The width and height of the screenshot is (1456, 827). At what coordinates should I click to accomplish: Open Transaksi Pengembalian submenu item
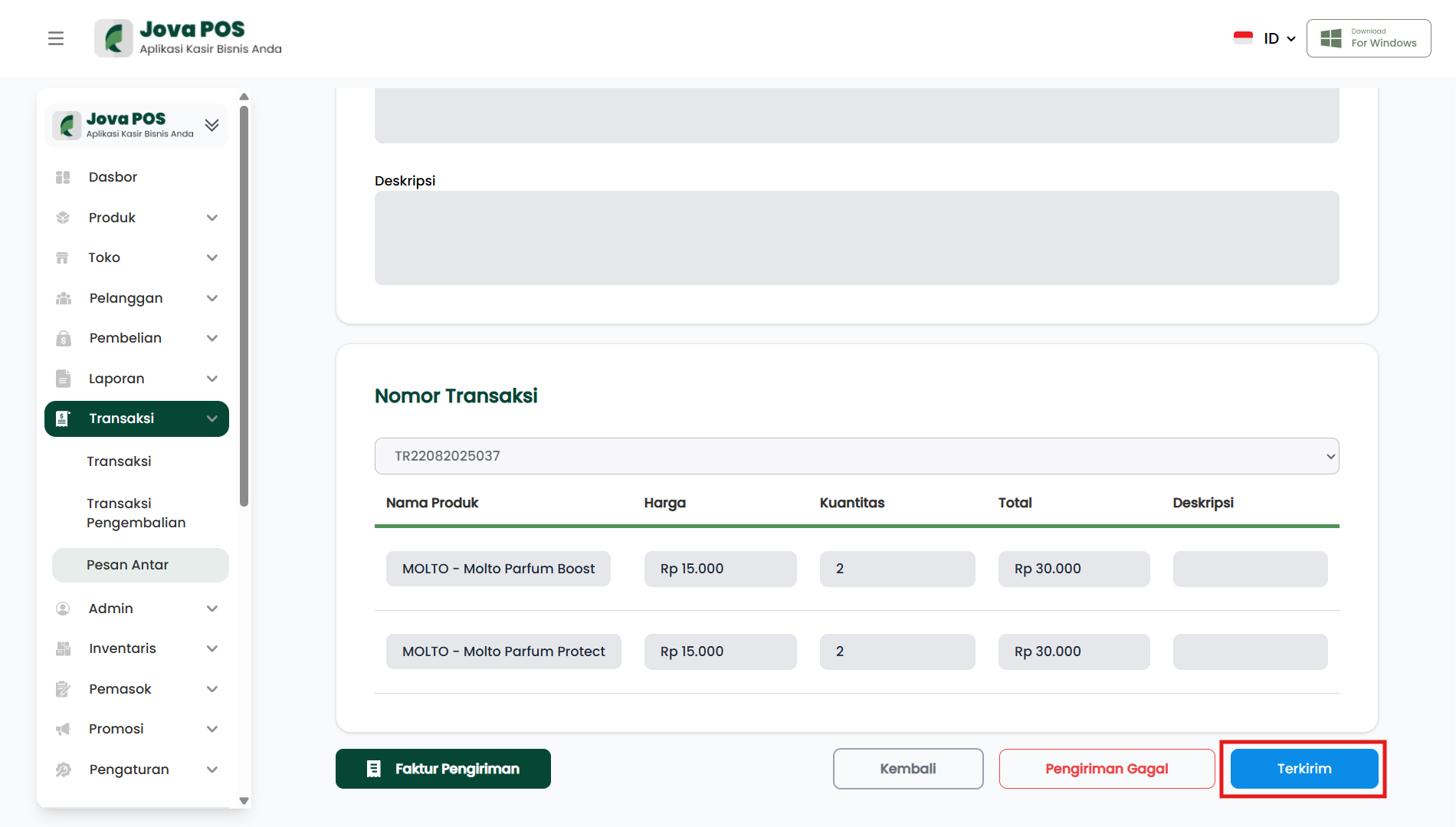[x=136, y=513]
